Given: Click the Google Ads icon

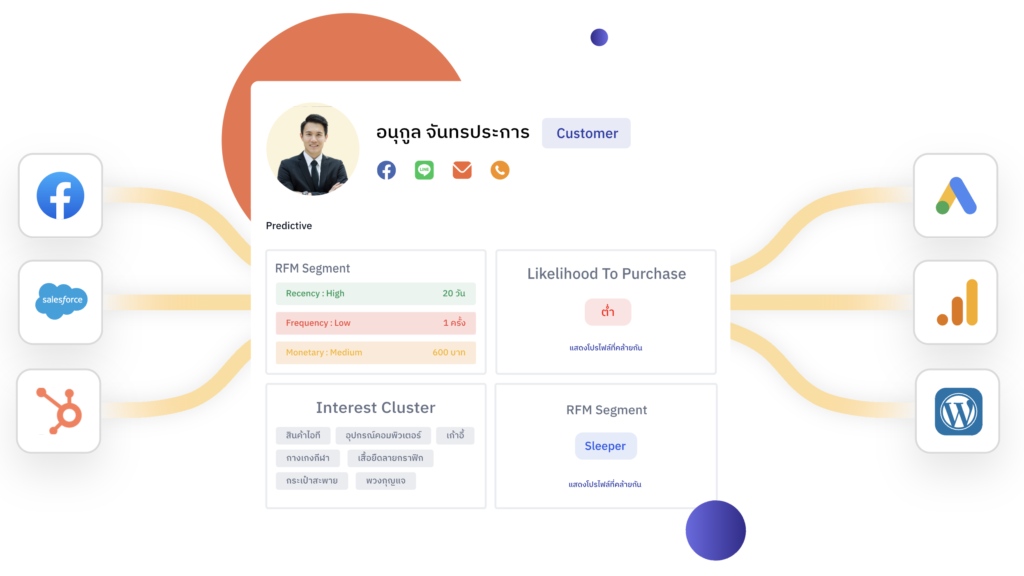Looking at the screenshot, I should pyautogui.click(x=955, y=196).
